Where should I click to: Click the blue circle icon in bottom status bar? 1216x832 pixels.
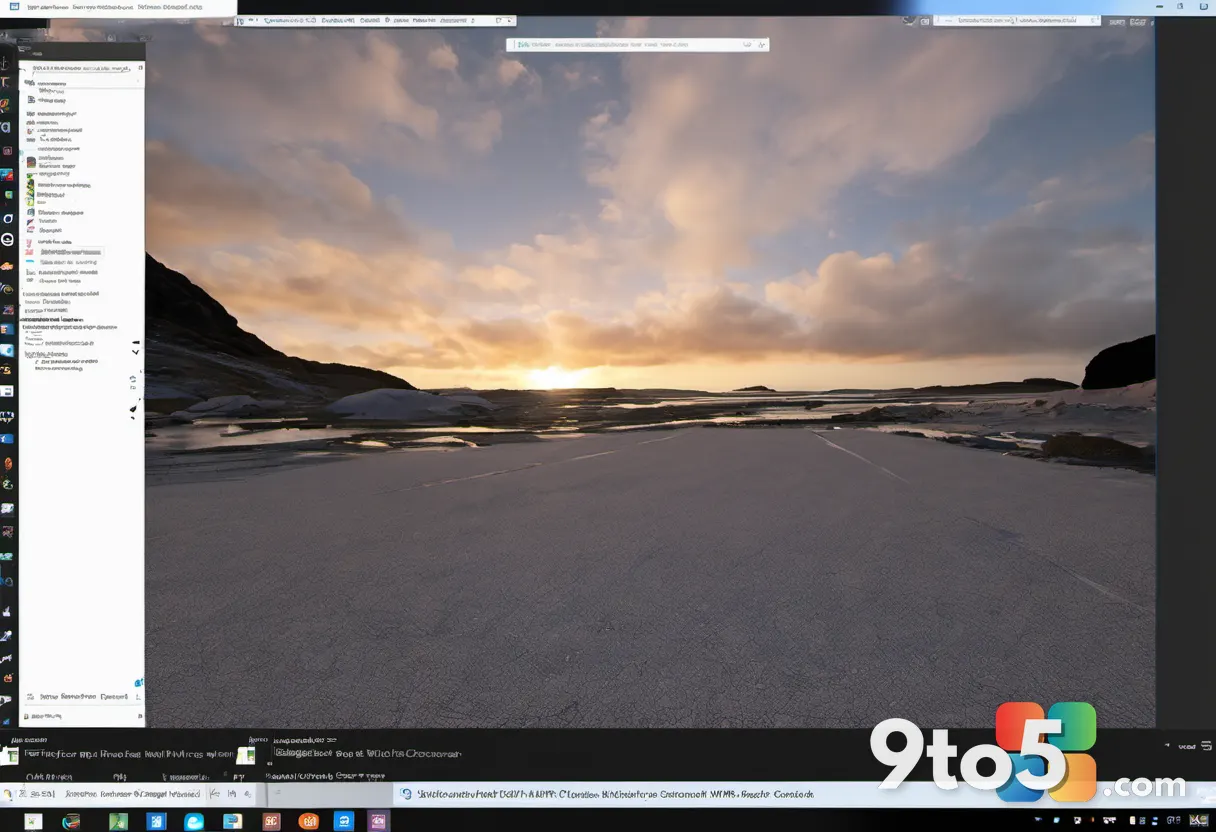406,794
